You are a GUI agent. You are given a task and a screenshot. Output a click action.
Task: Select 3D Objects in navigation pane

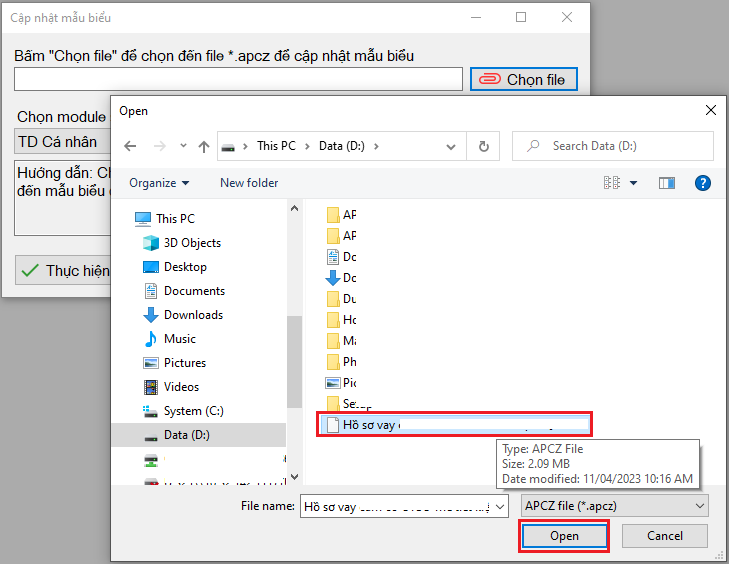[x=192, y=243]
